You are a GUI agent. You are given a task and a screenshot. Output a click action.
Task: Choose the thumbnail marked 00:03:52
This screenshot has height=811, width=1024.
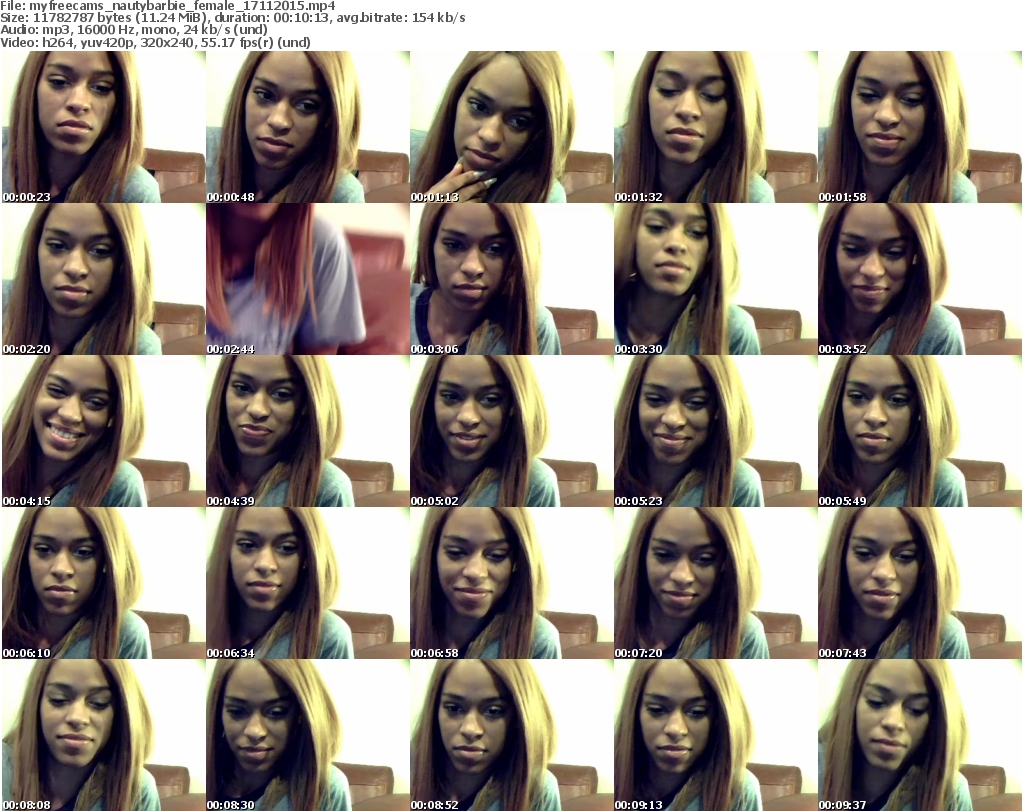tap(920, 279)
